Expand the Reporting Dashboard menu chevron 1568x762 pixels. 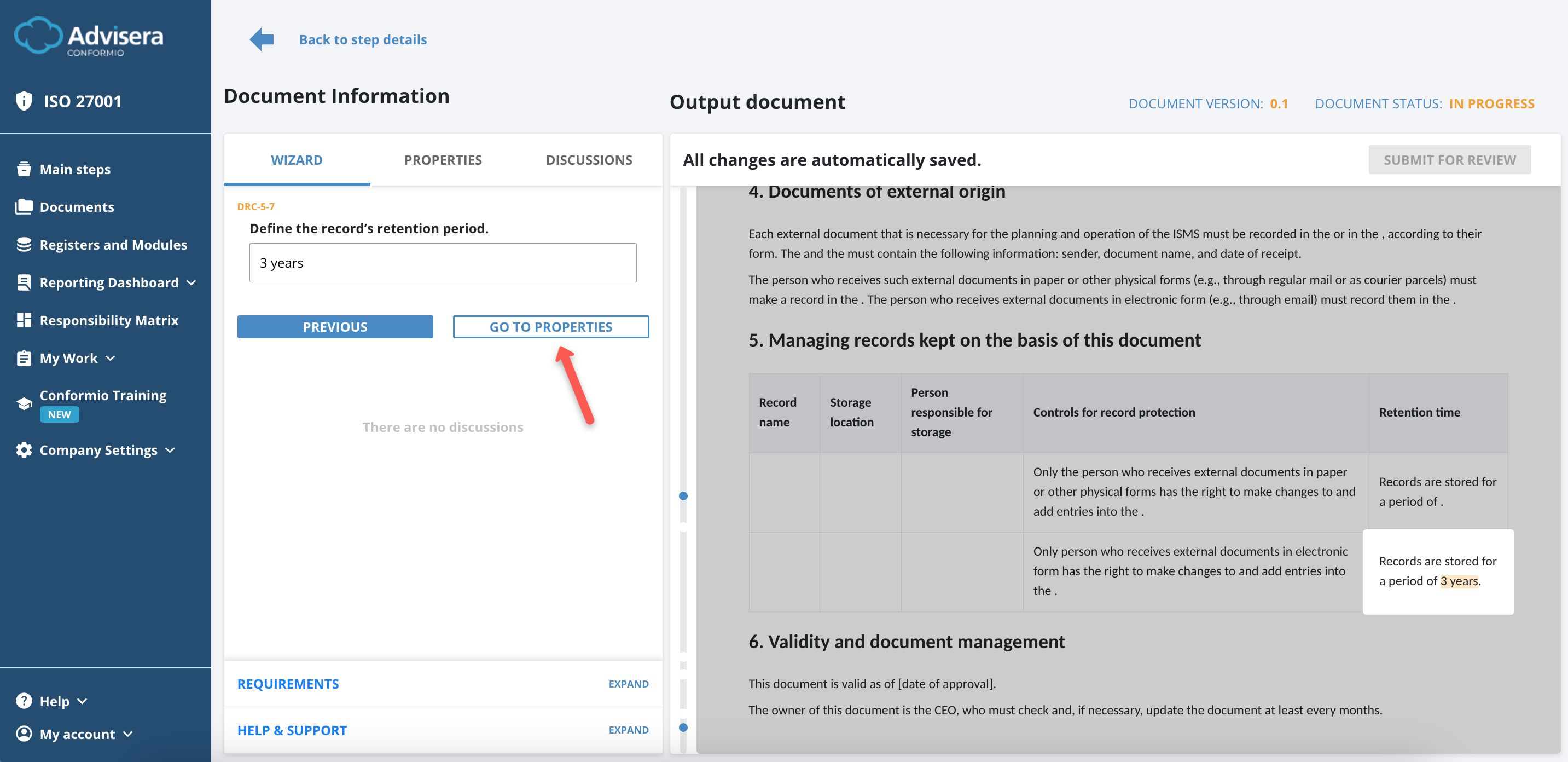pos(191,282)
